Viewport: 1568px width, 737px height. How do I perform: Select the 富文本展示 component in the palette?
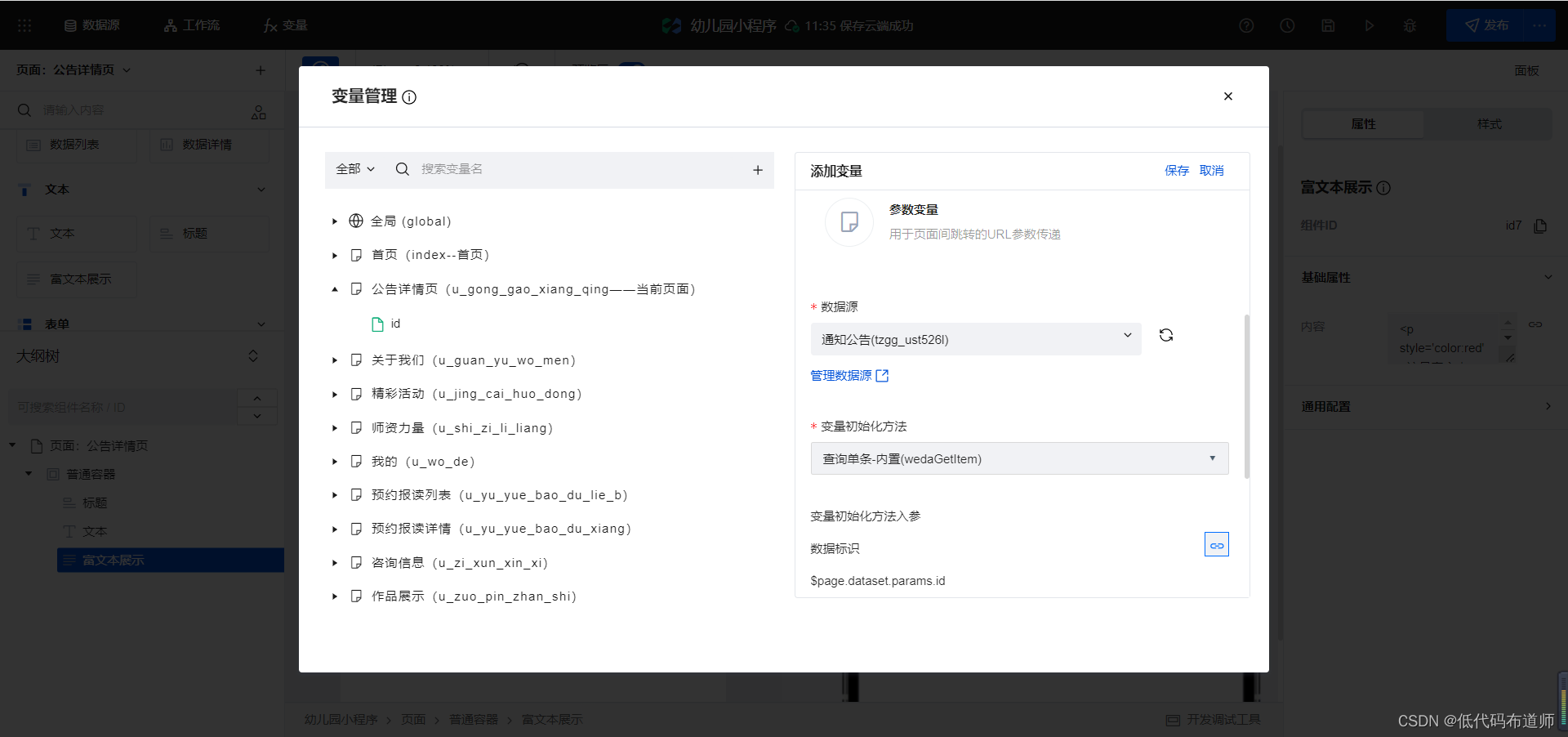77,279
